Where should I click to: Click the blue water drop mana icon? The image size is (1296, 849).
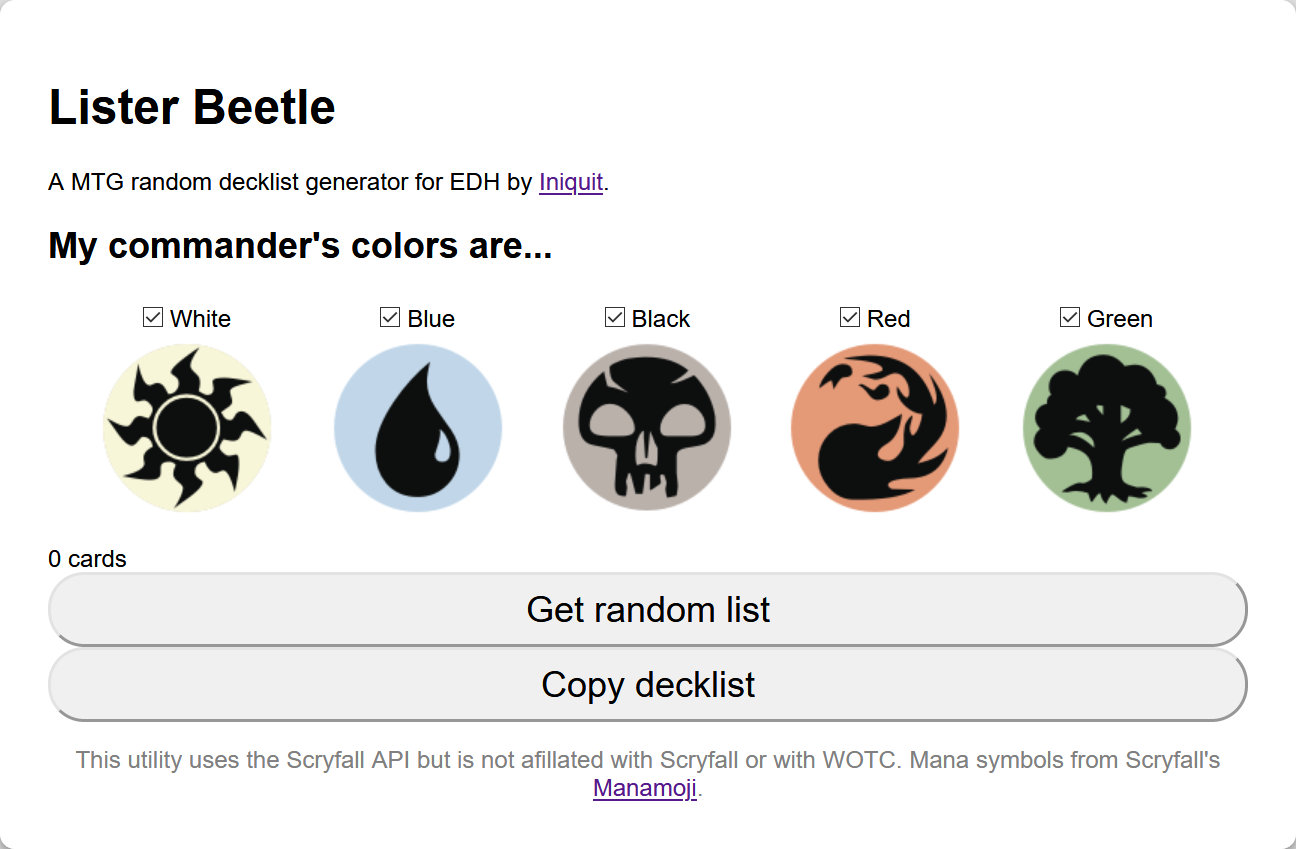[x=418, y=428]
